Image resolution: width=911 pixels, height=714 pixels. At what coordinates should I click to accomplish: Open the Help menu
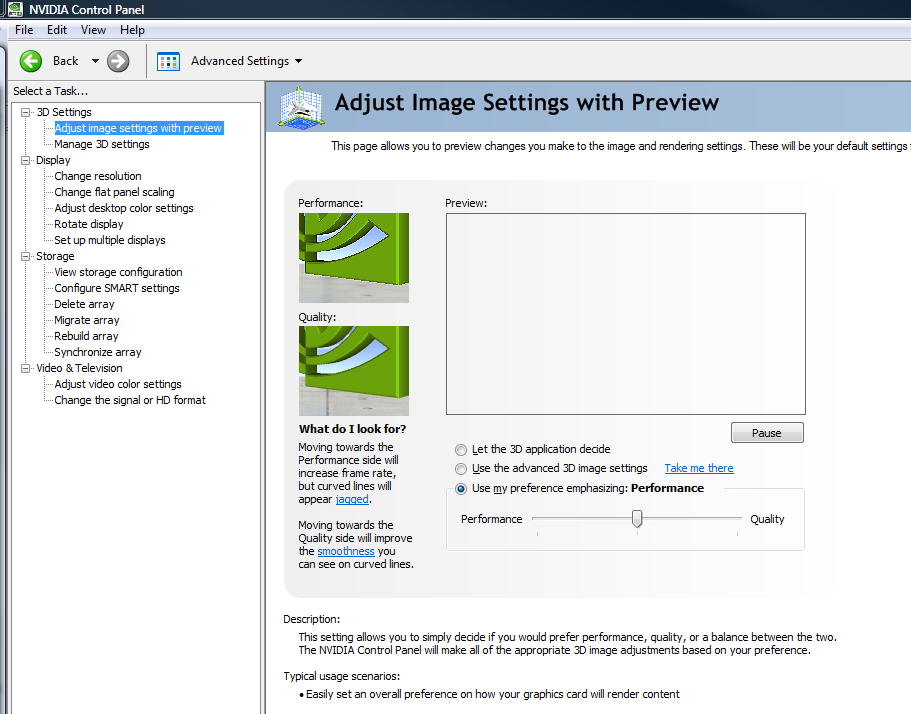132,30
